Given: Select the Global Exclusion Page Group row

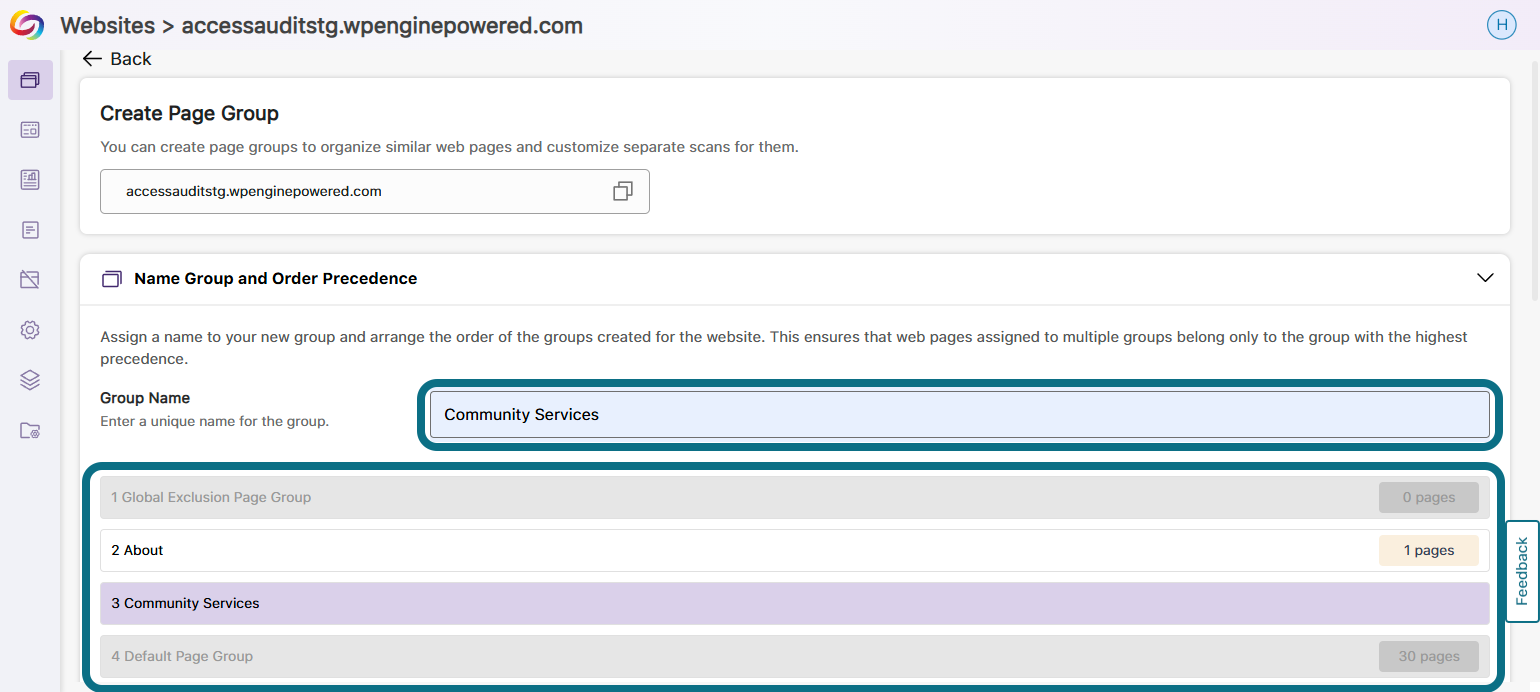Looking at the screenshot, I should tap(795, 497).
